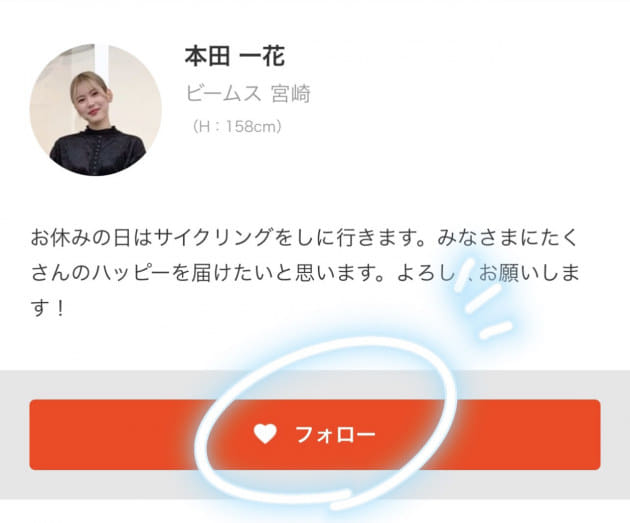
Task: Select the staff name 本田 一花
Action: point(235,56)
